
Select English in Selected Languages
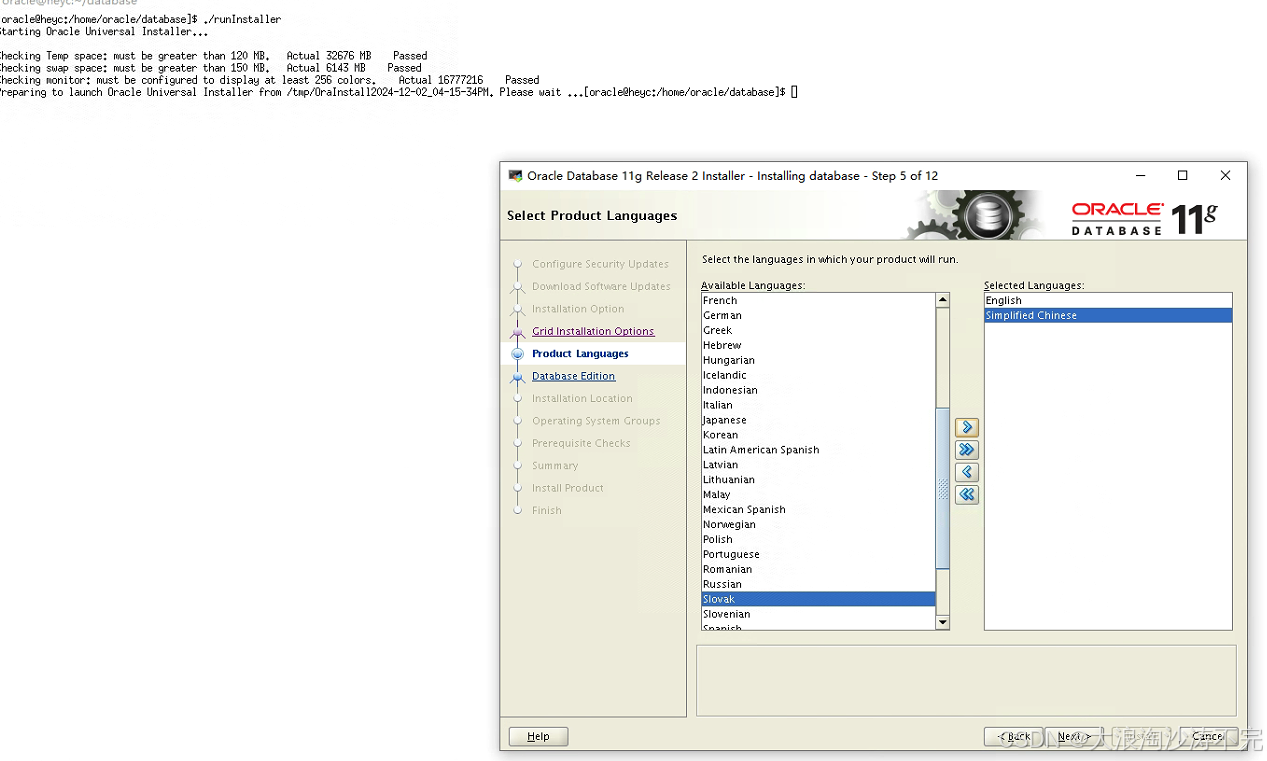point(1108,300)
